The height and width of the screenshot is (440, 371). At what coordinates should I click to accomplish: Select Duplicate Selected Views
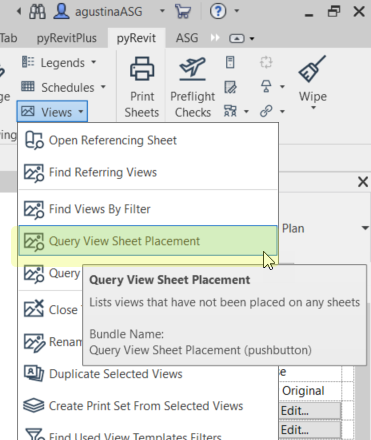tap(148, 374)
